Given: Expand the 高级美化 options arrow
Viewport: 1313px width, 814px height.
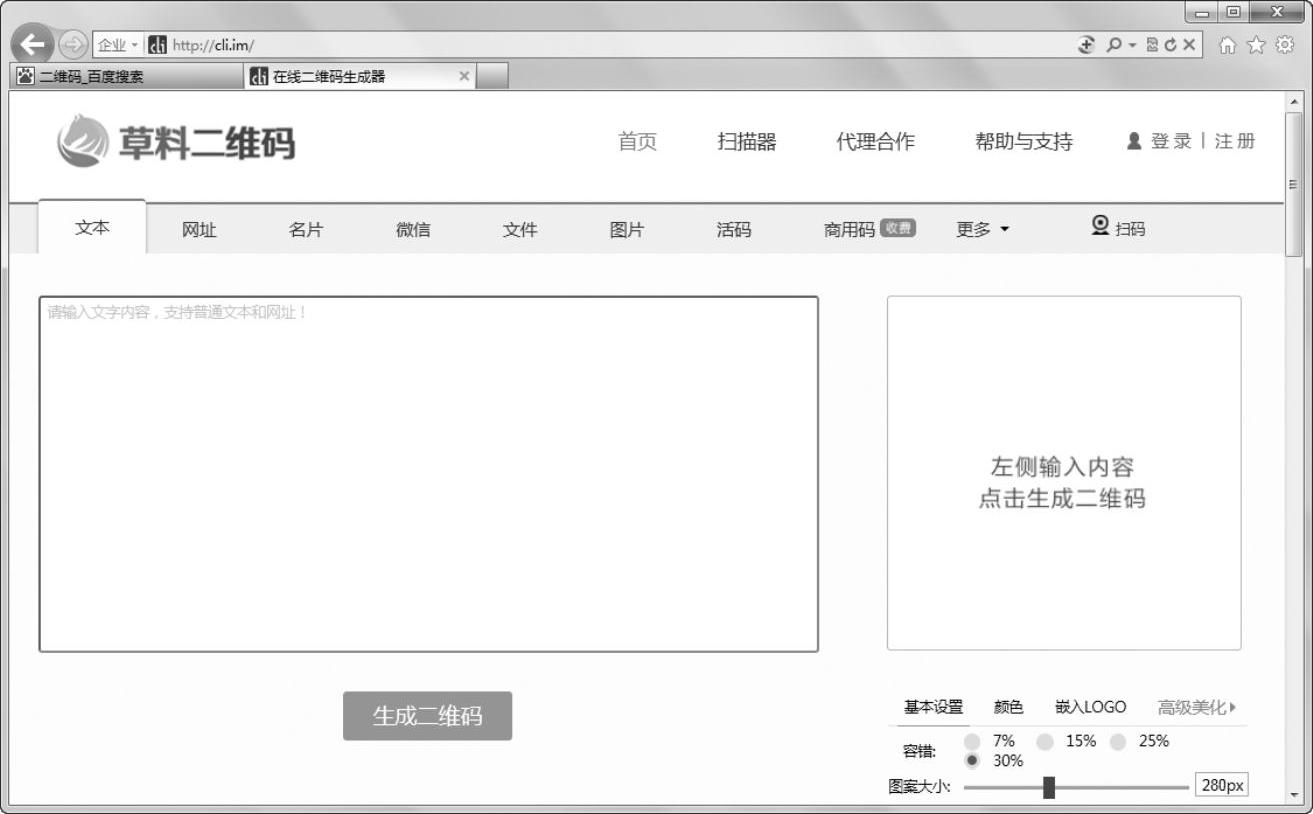Looking at the screenshot, I should [x=1233, y=707].
